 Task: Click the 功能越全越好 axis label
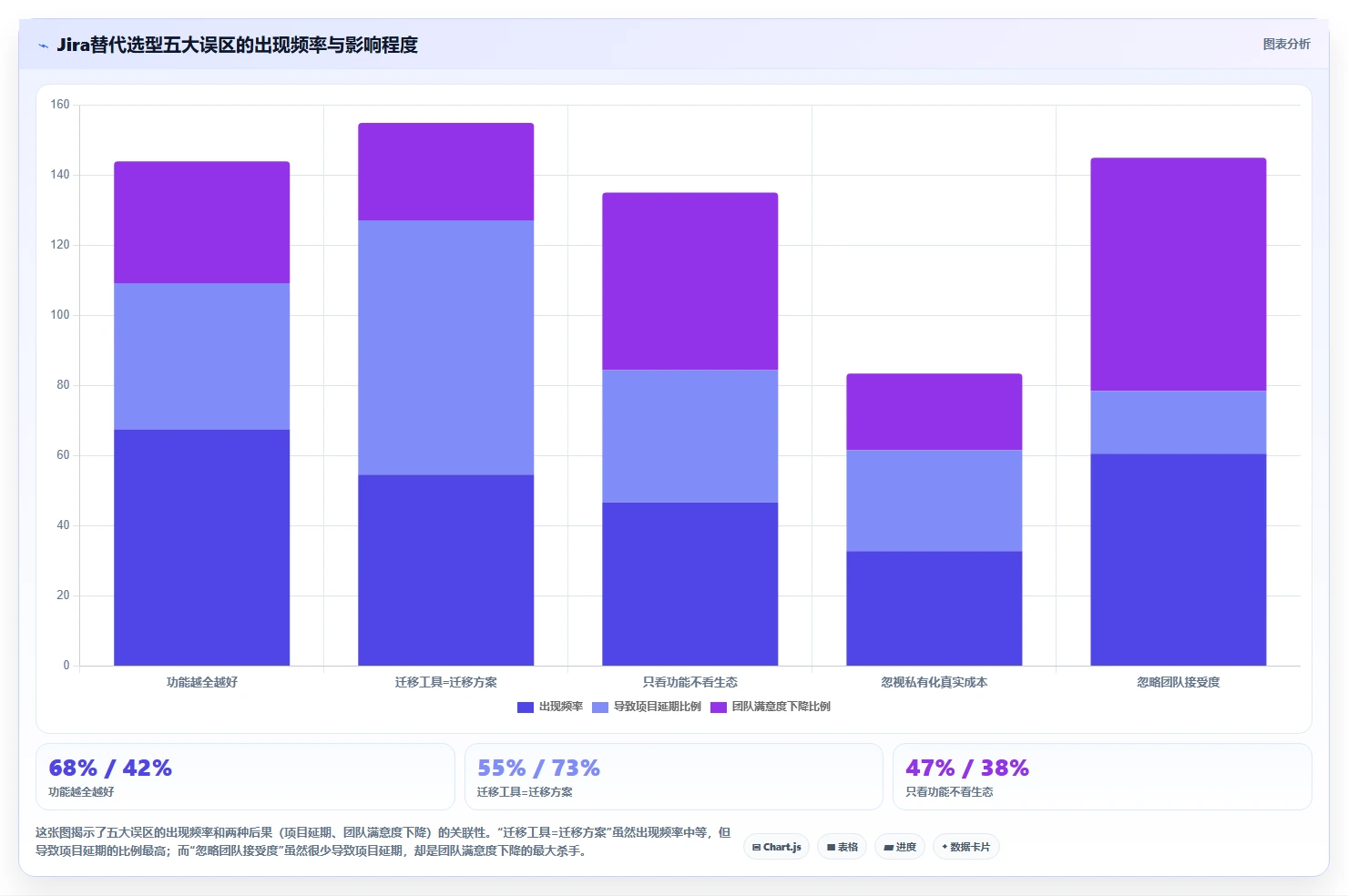(202, 682)
